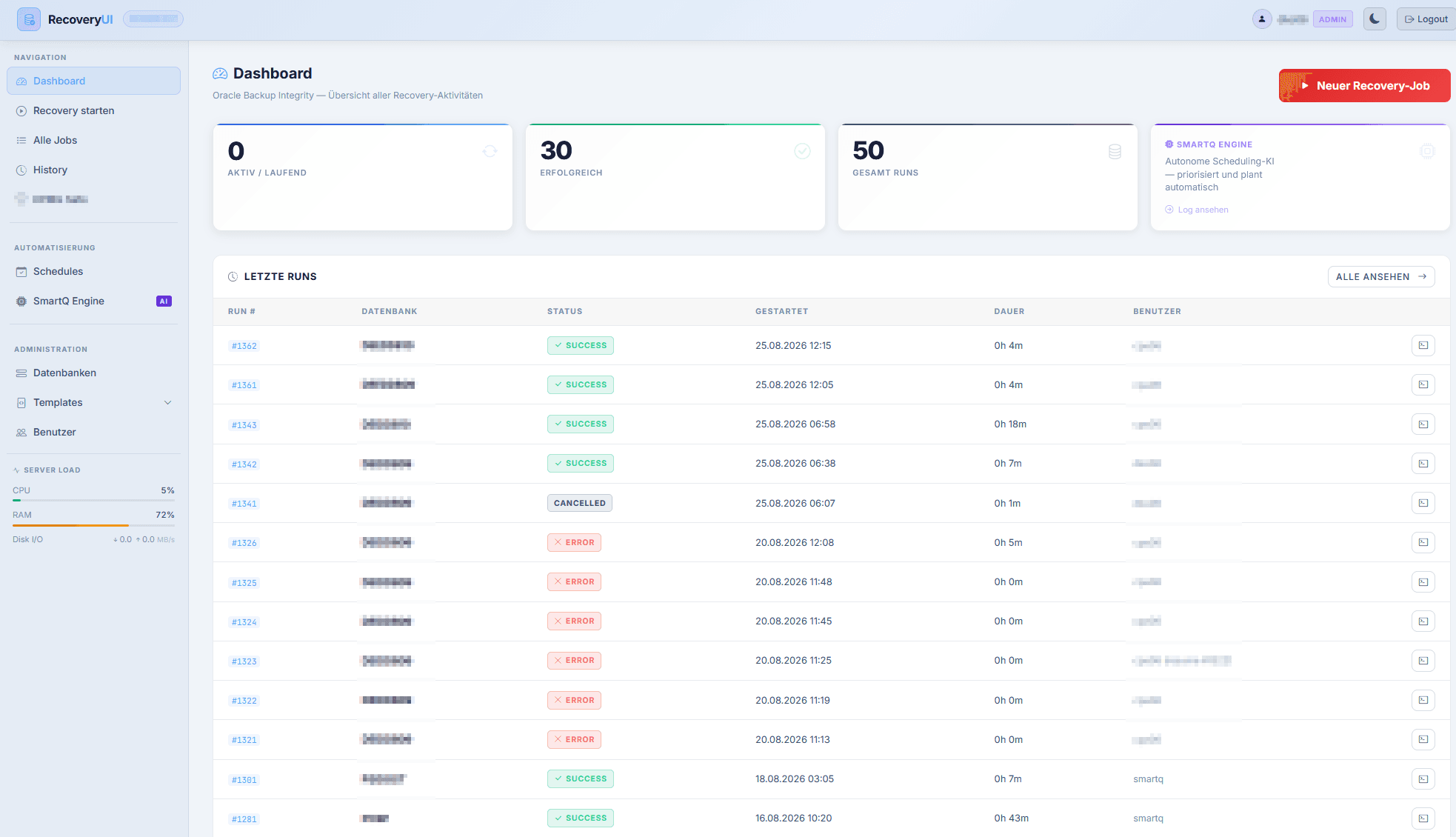
Task: Open Datenbanken administration page
Action: point(93,373)
